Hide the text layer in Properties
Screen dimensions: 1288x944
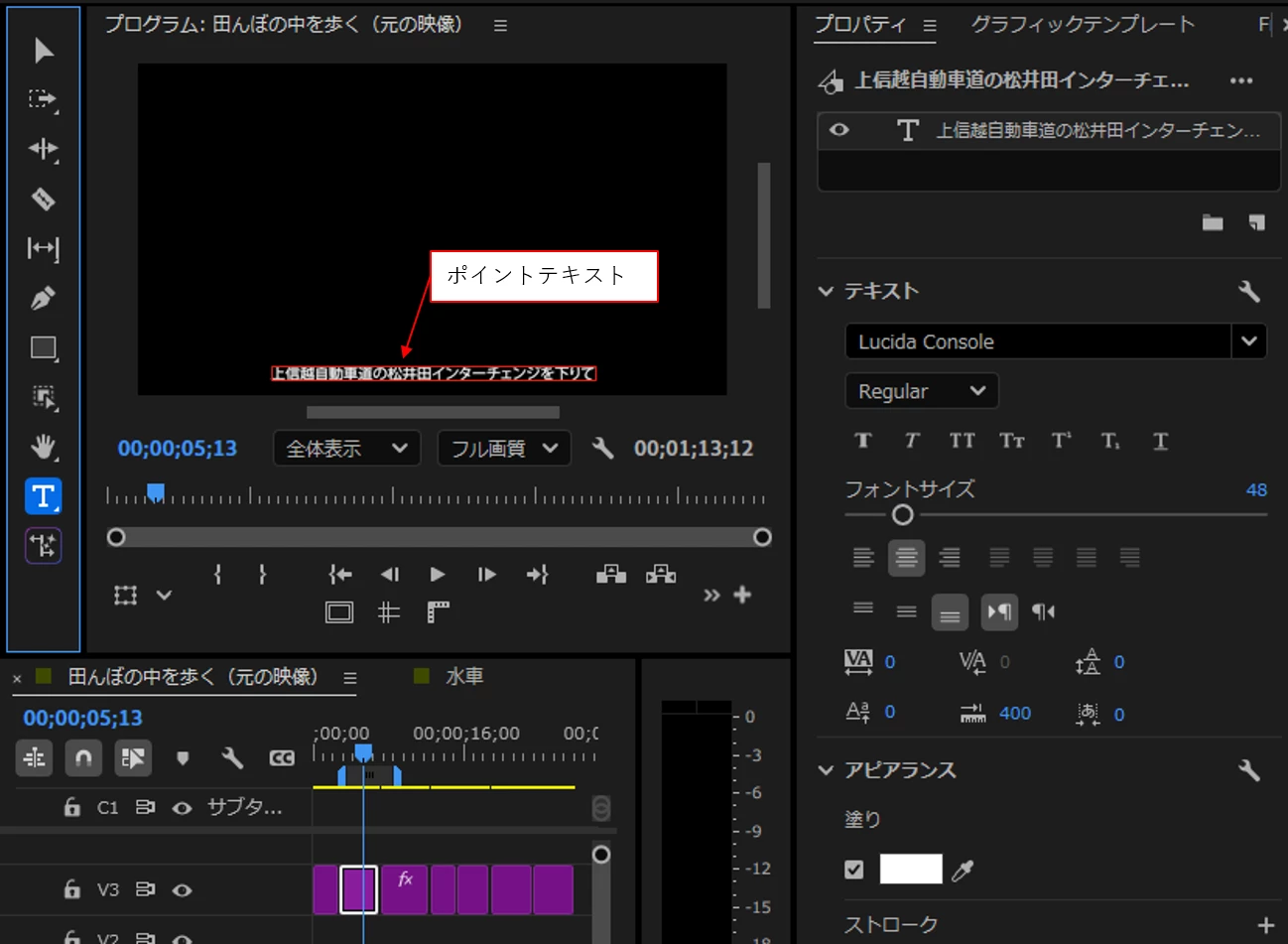(x=839, y=130)
